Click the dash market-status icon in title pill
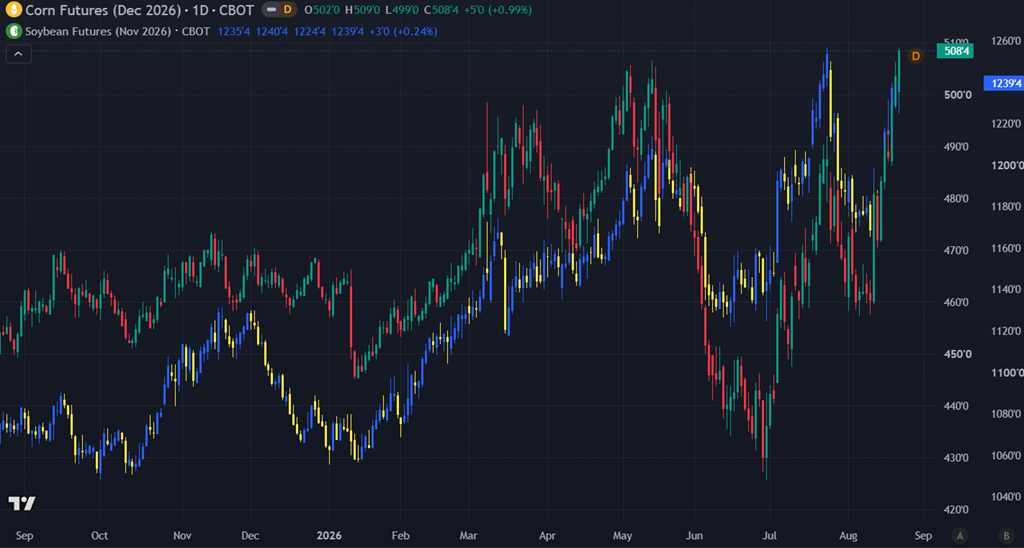This screenshot has height=548, width=1024. (x=271, y=10)
